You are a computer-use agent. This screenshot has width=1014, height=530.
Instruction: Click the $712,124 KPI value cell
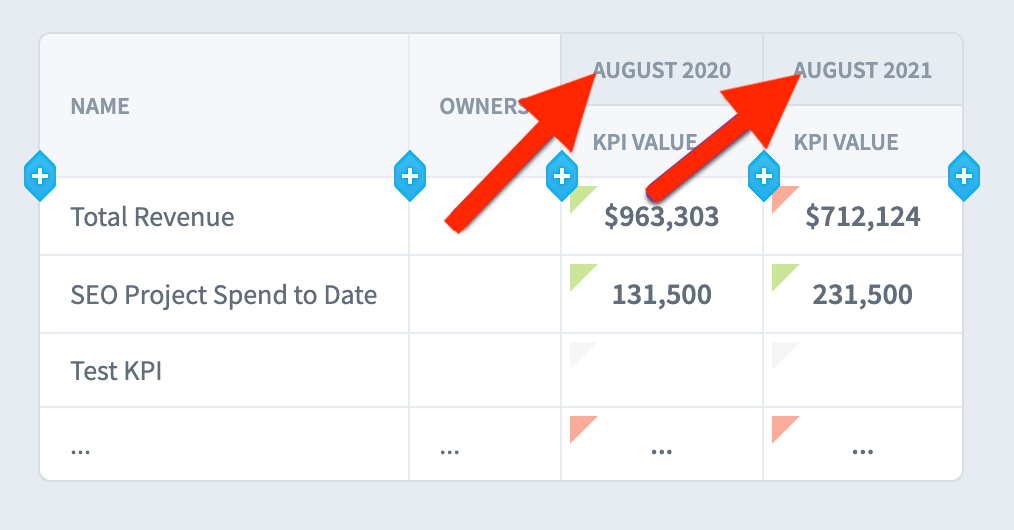(x=863, y=217)
